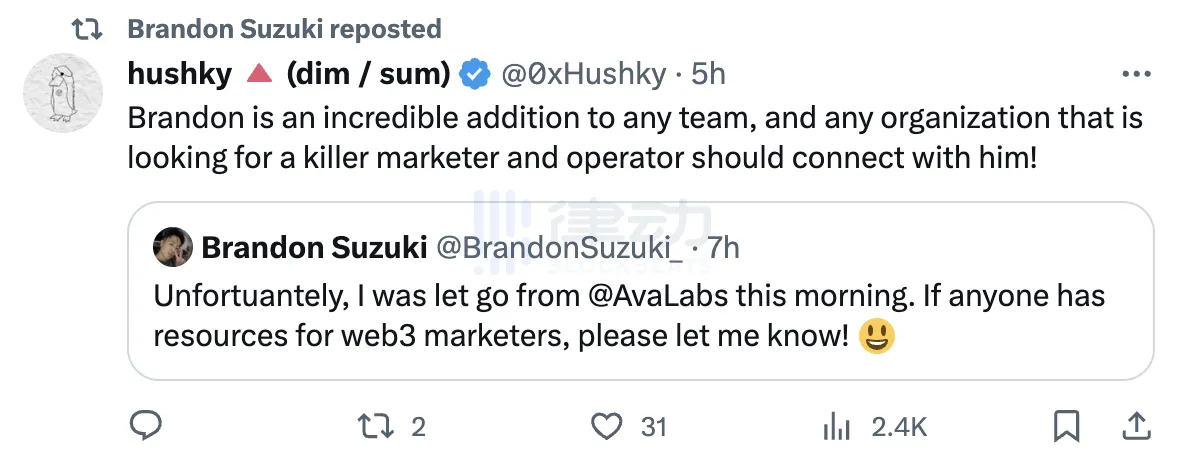Image resolution: width=1186 pixels, height=466 pixels.
Task: Click the "Brandon Suzuki reposted" link
Action: click(284, 29)
